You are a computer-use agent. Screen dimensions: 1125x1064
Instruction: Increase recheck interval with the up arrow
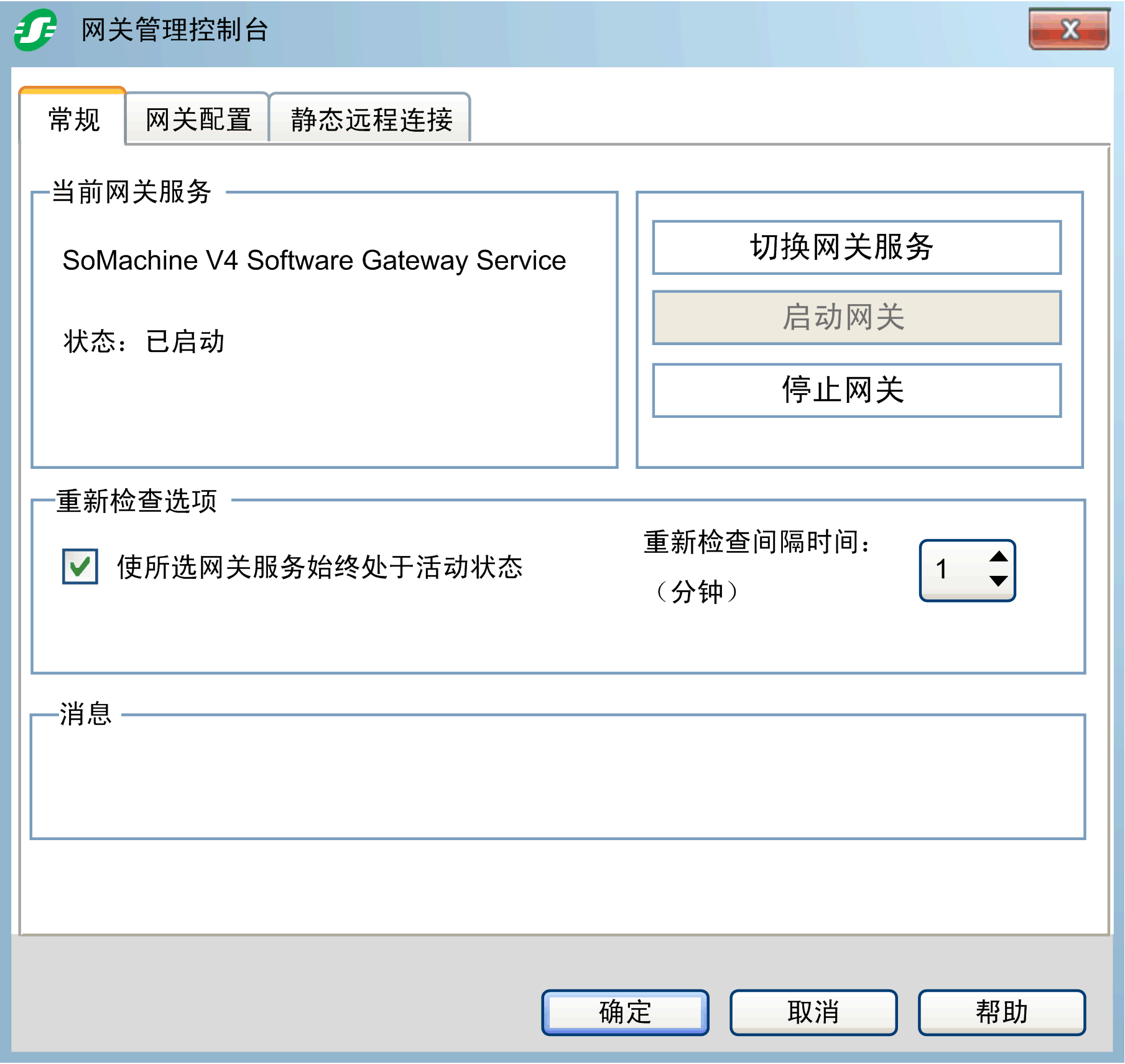(998, 557)
